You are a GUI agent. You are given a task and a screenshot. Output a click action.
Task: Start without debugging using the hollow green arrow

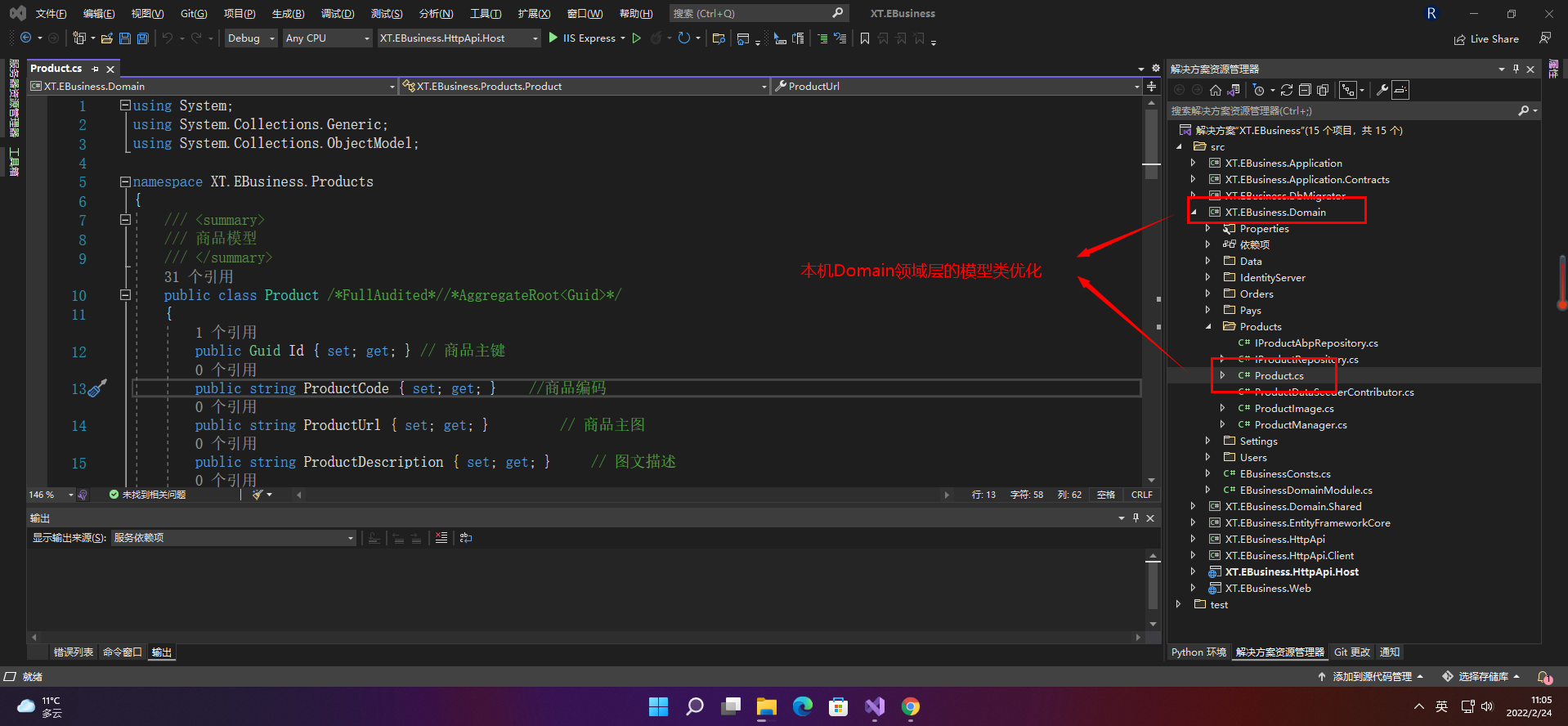pyautogui.click(x=637, y=38)
